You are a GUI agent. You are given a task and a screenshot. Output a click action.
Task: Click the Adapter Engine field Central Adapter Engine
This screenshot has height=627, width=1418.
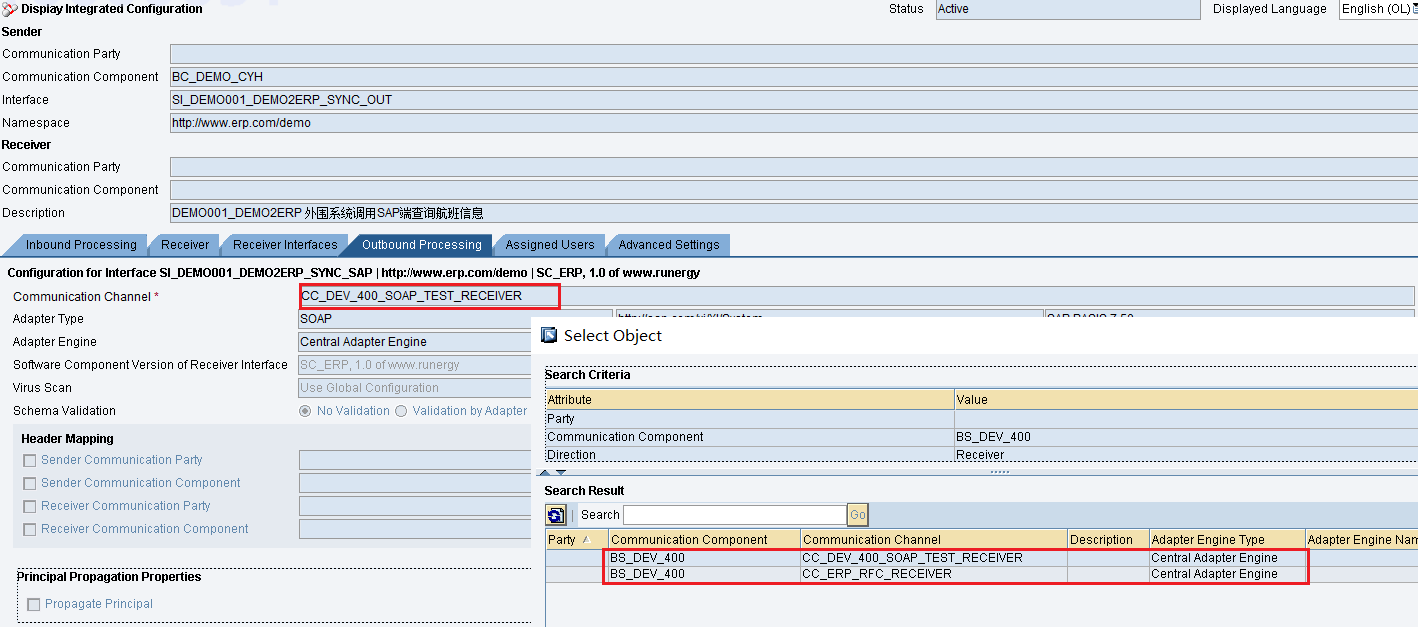415,342
